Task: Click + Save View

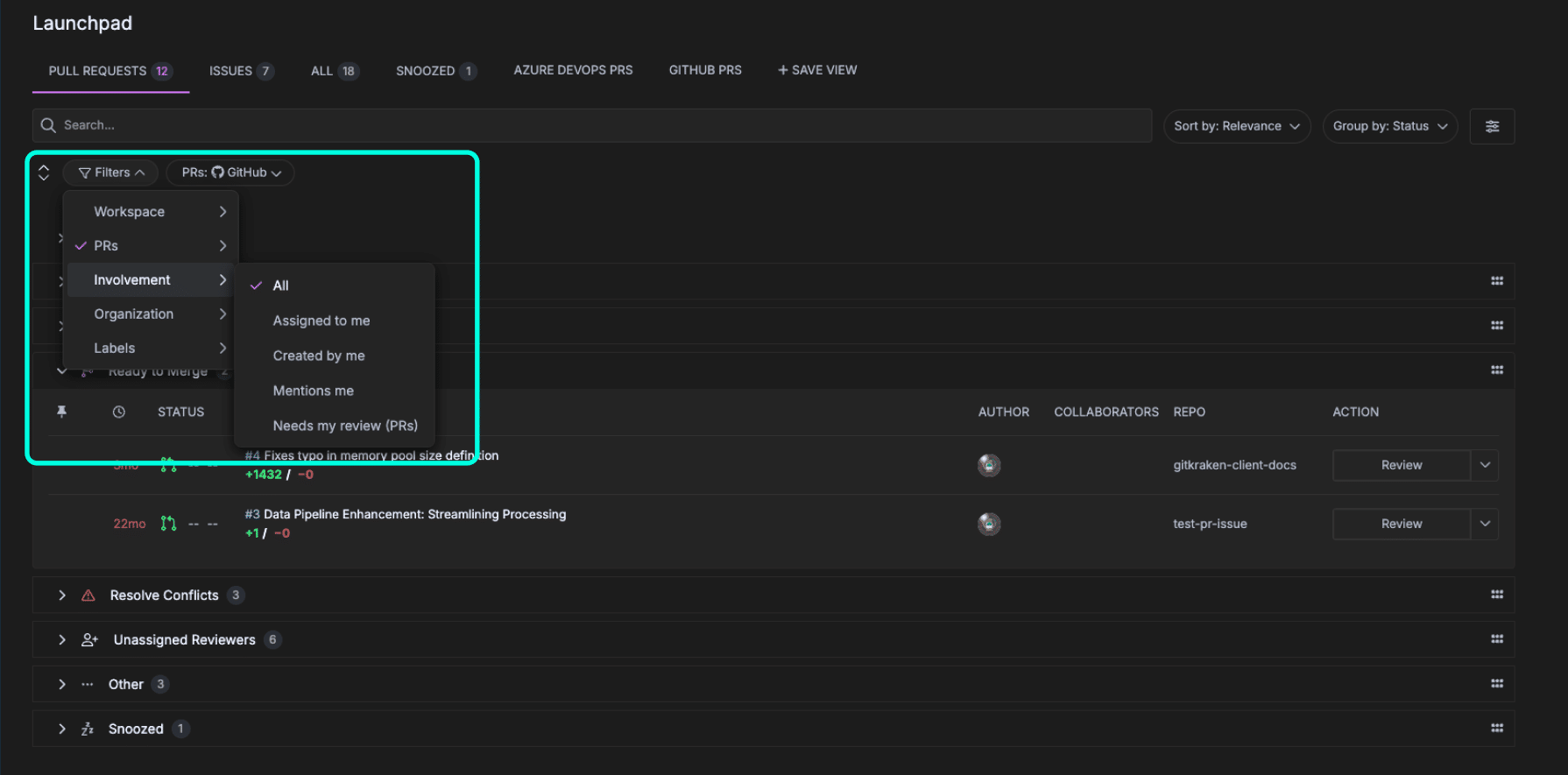Action: 817,70
